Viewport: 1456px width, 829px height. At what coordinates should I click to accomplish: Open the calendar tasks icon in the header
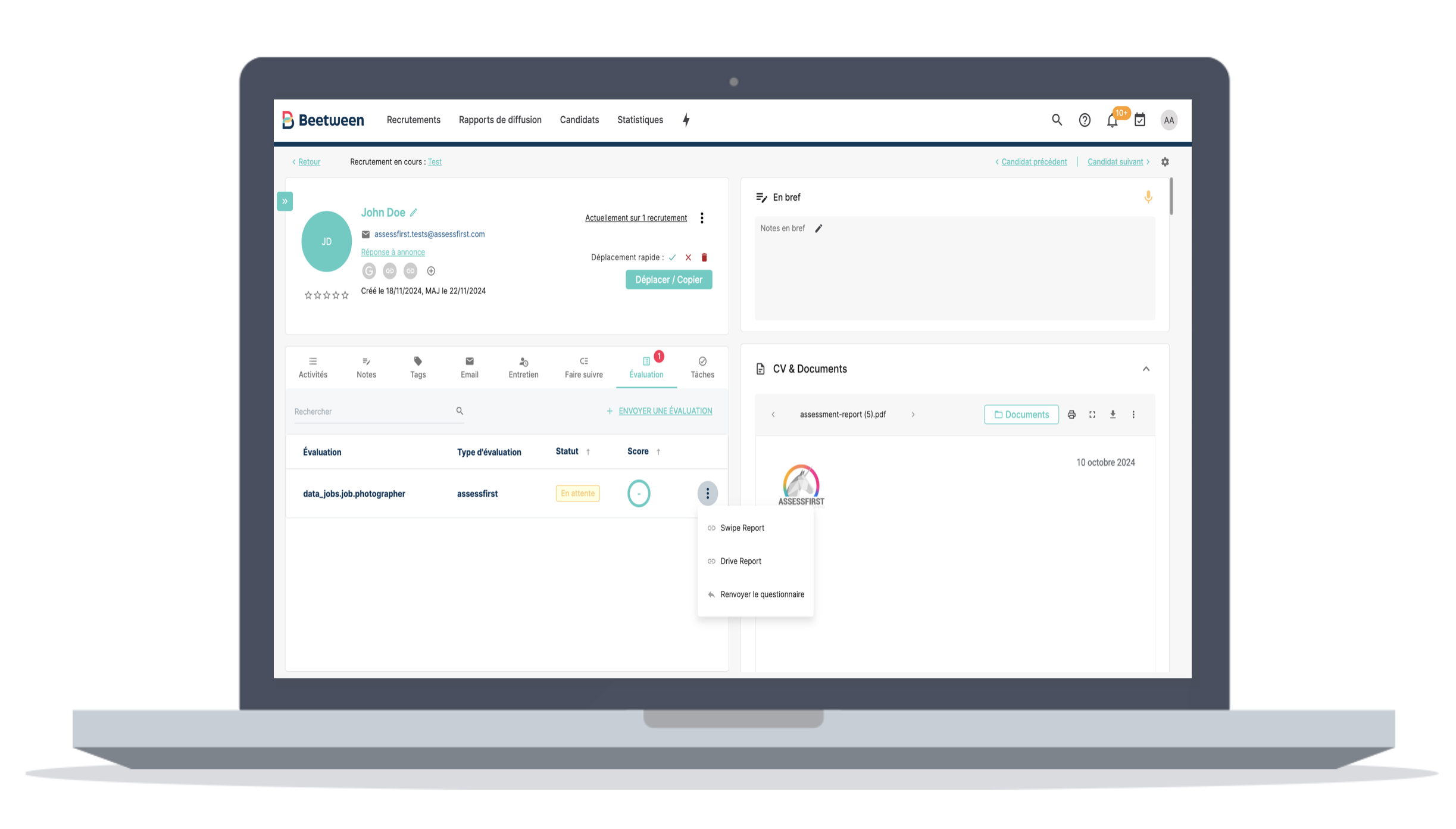click(1140, 120)
